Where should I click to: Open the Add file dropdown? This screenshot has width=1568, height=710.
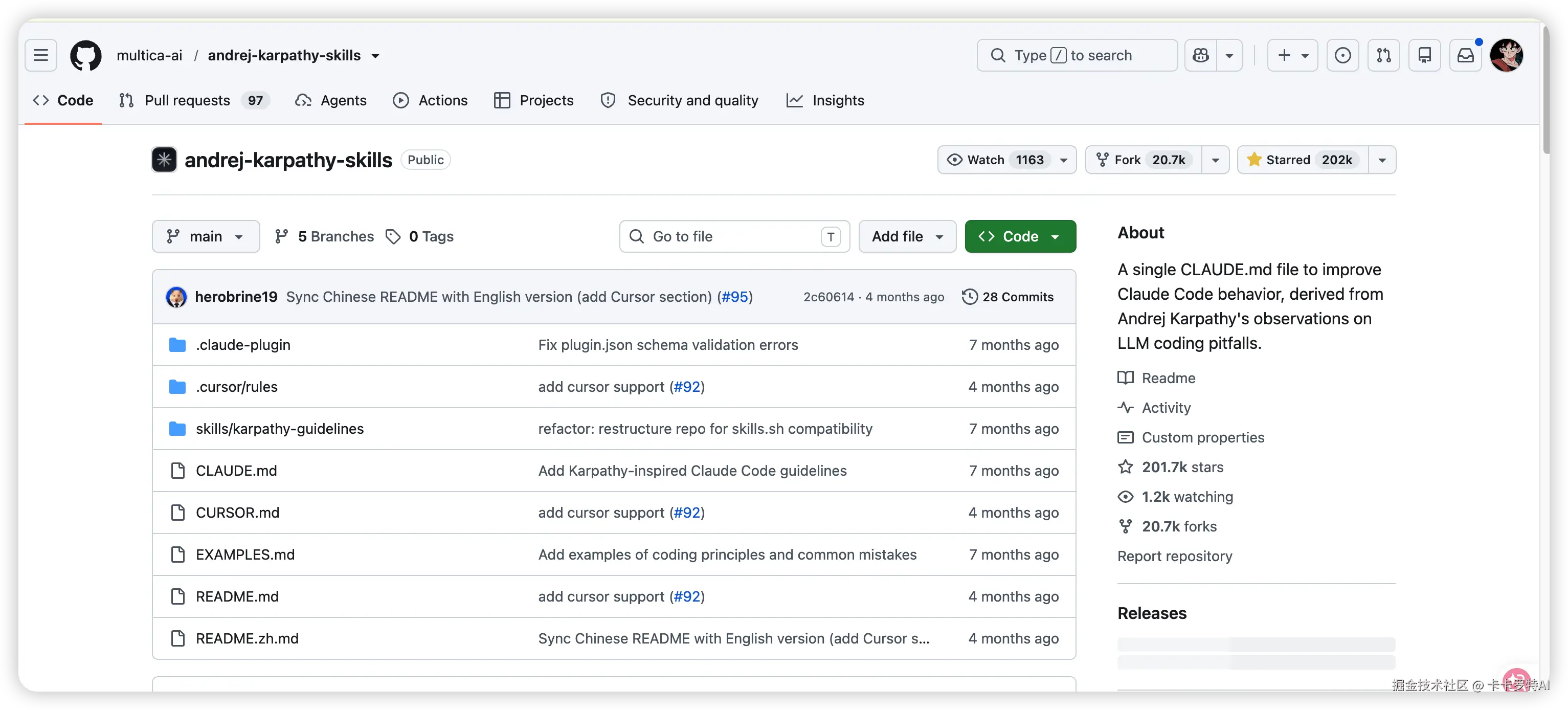(907, 236)
